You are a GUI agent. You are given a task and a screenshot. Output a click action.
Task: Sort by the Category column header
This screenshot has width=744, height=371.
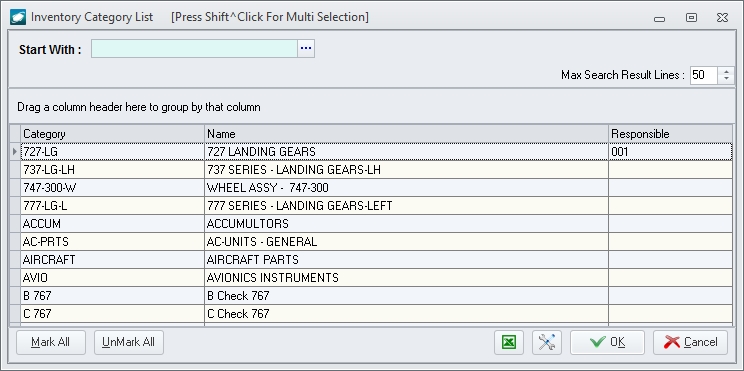coord(112,134)
